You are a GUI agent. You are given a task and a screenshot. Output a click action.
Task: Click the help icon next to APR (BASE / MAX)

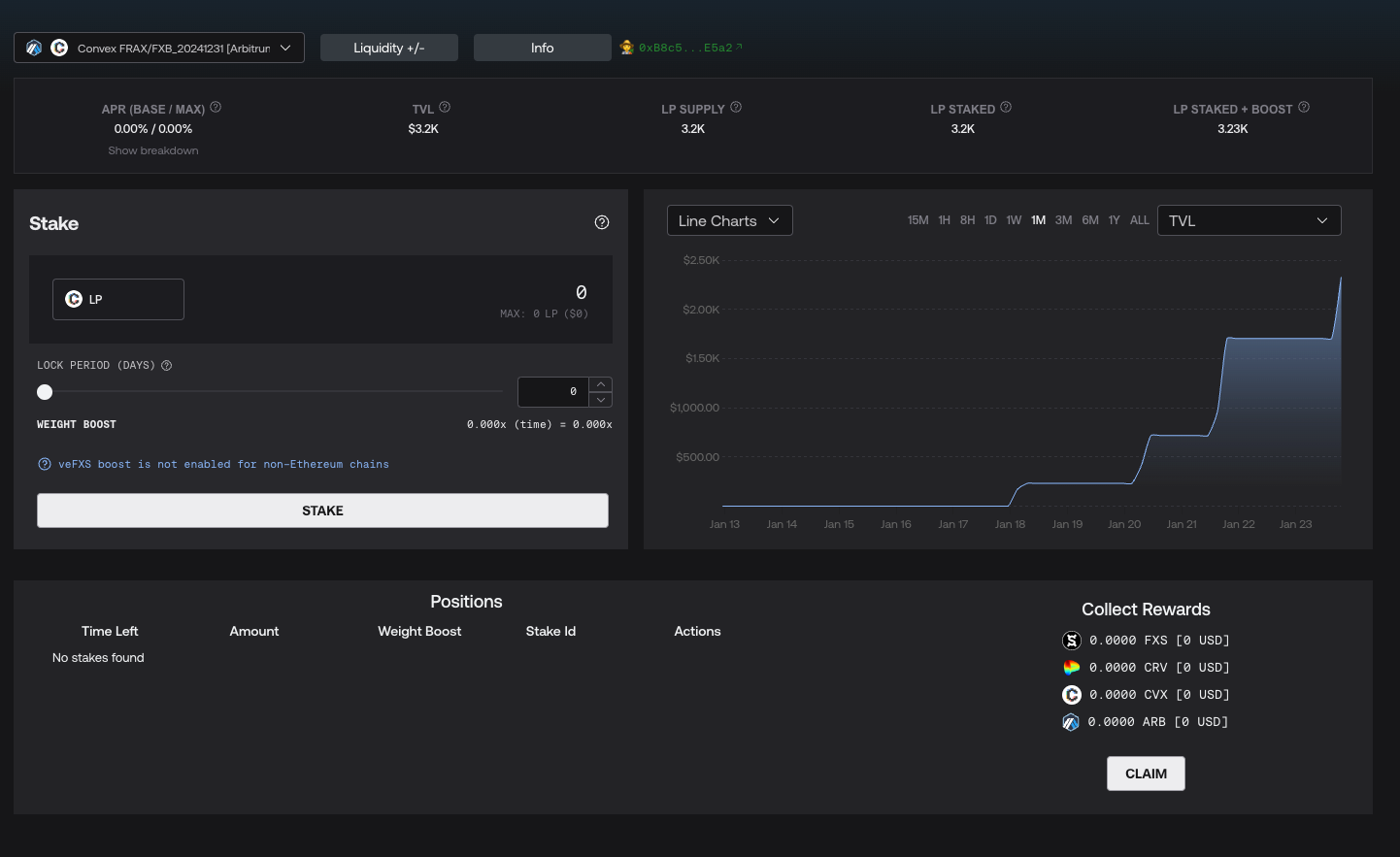pos(216,108)
